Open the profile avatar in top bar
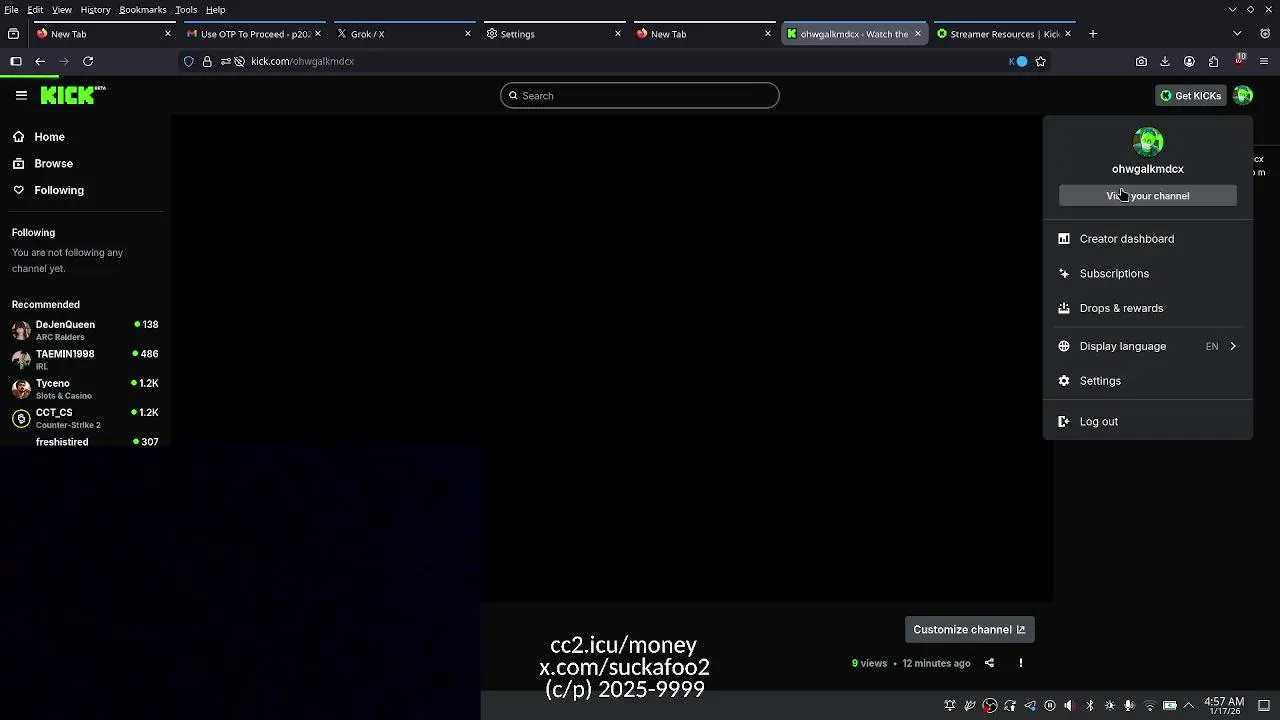Image resolution: width=1280 pixels, height=720 pixels. tap(1243, 95)
